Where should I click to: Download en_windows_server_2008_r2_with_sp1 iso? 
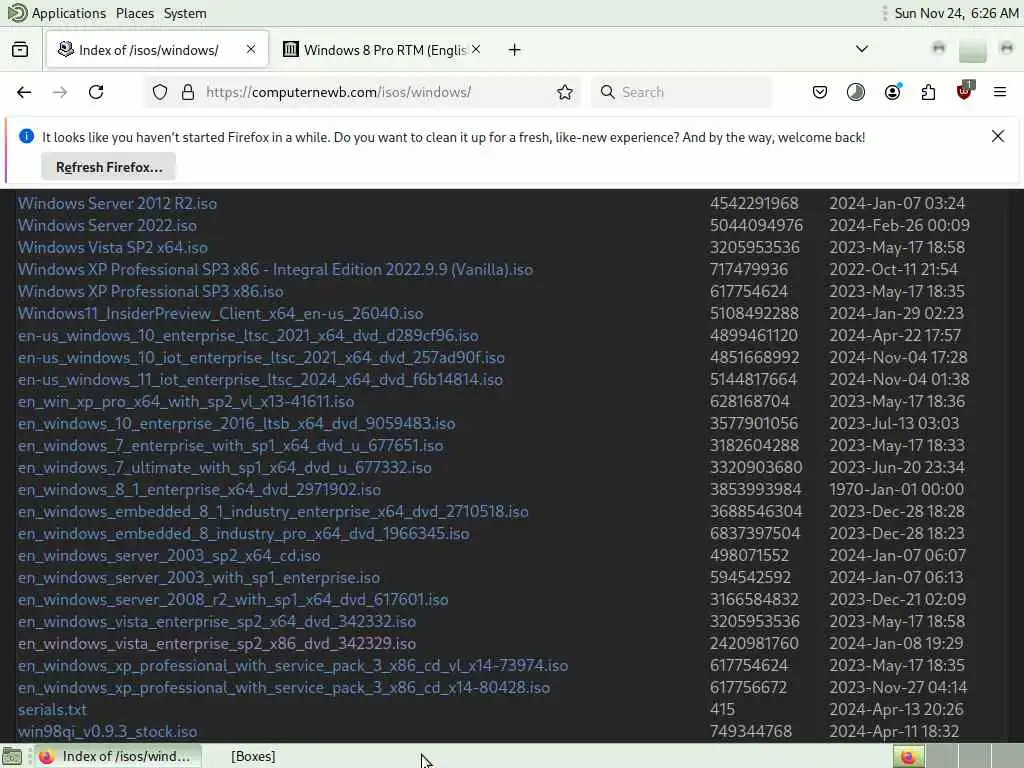click(x=232, y=600)
